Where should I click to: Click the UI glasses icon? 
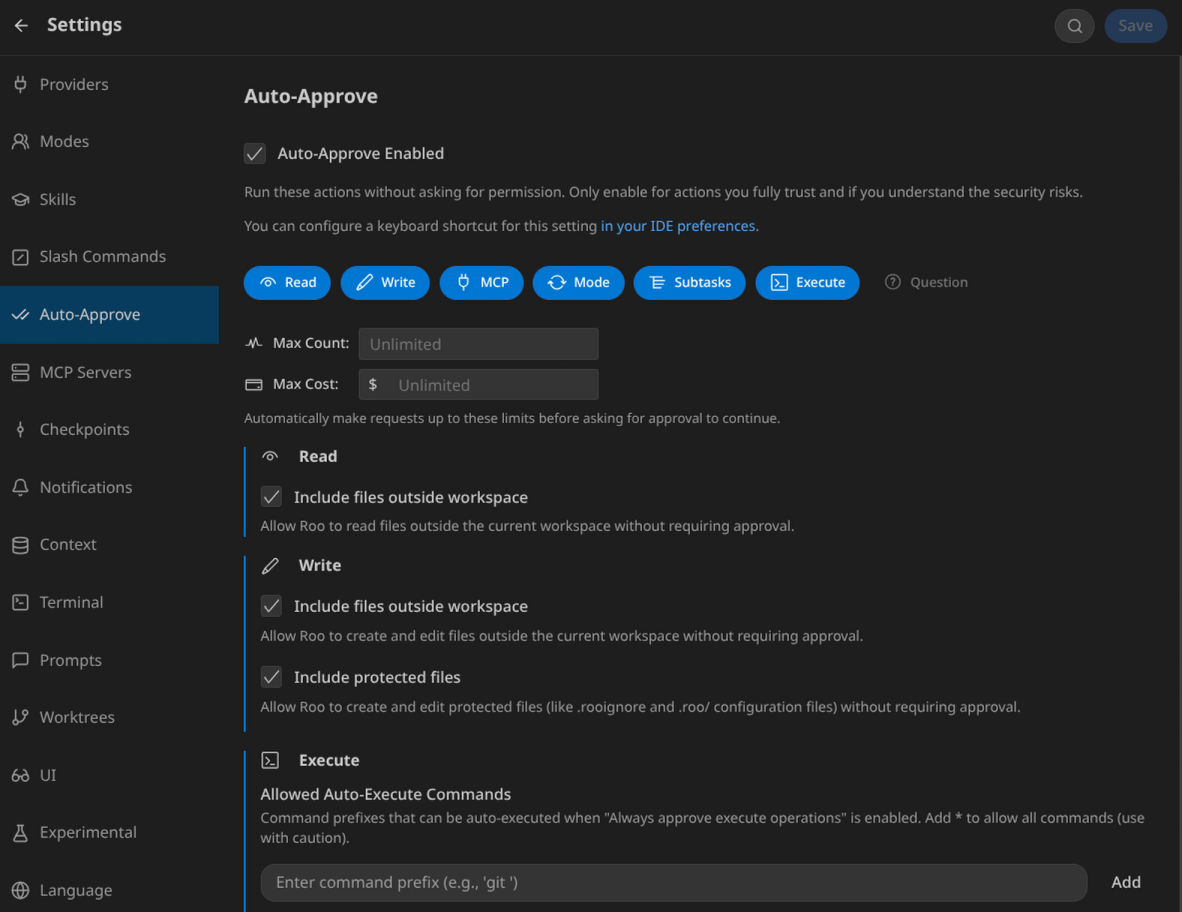coord(20,775)
